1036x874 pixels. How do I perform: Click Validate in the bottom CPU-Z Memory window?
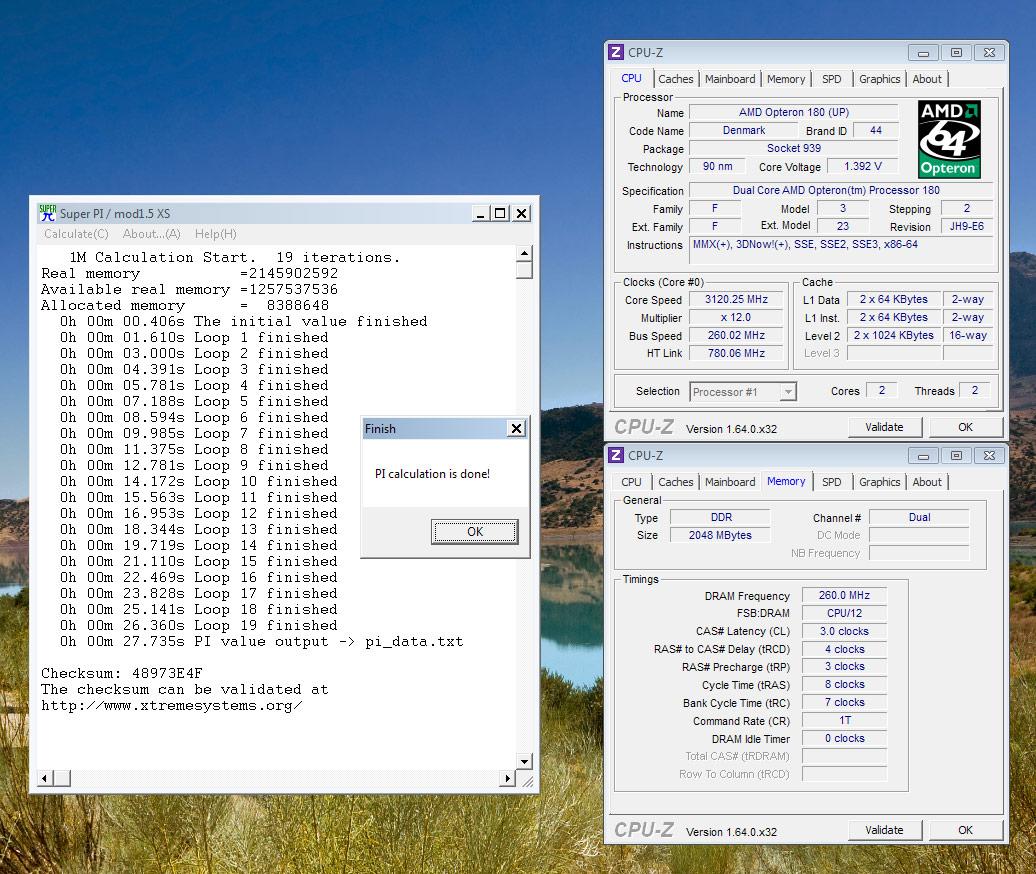click(x=884, y=830)
